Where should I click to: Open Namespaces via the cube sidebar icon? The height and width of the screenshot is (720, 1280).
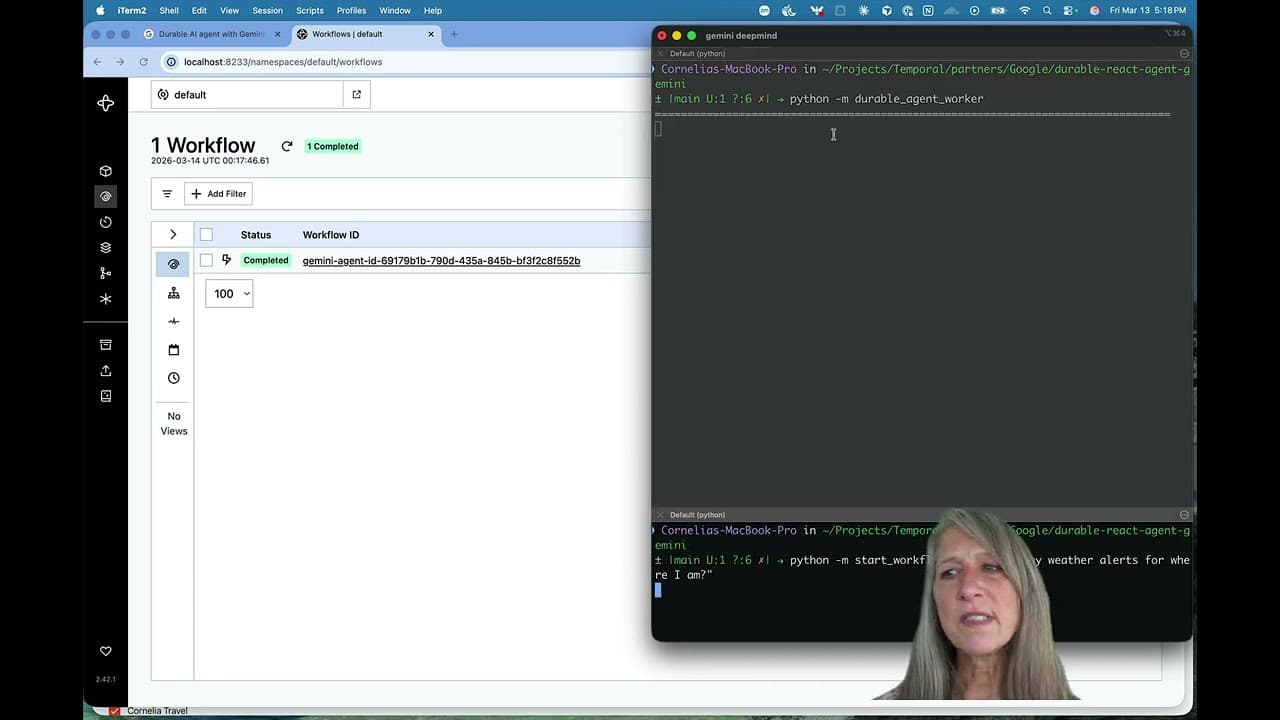[106, 171]
